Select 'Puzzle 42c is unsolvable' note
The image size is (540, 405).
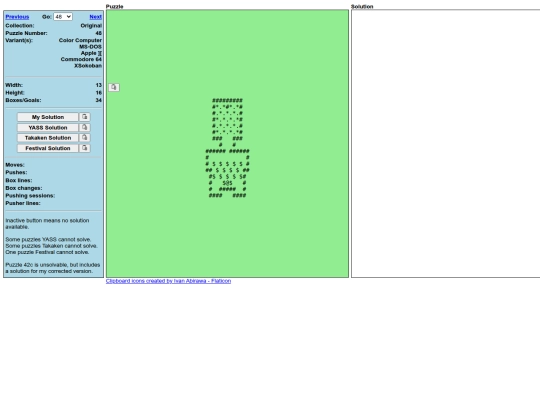click(x=53, y=268)
